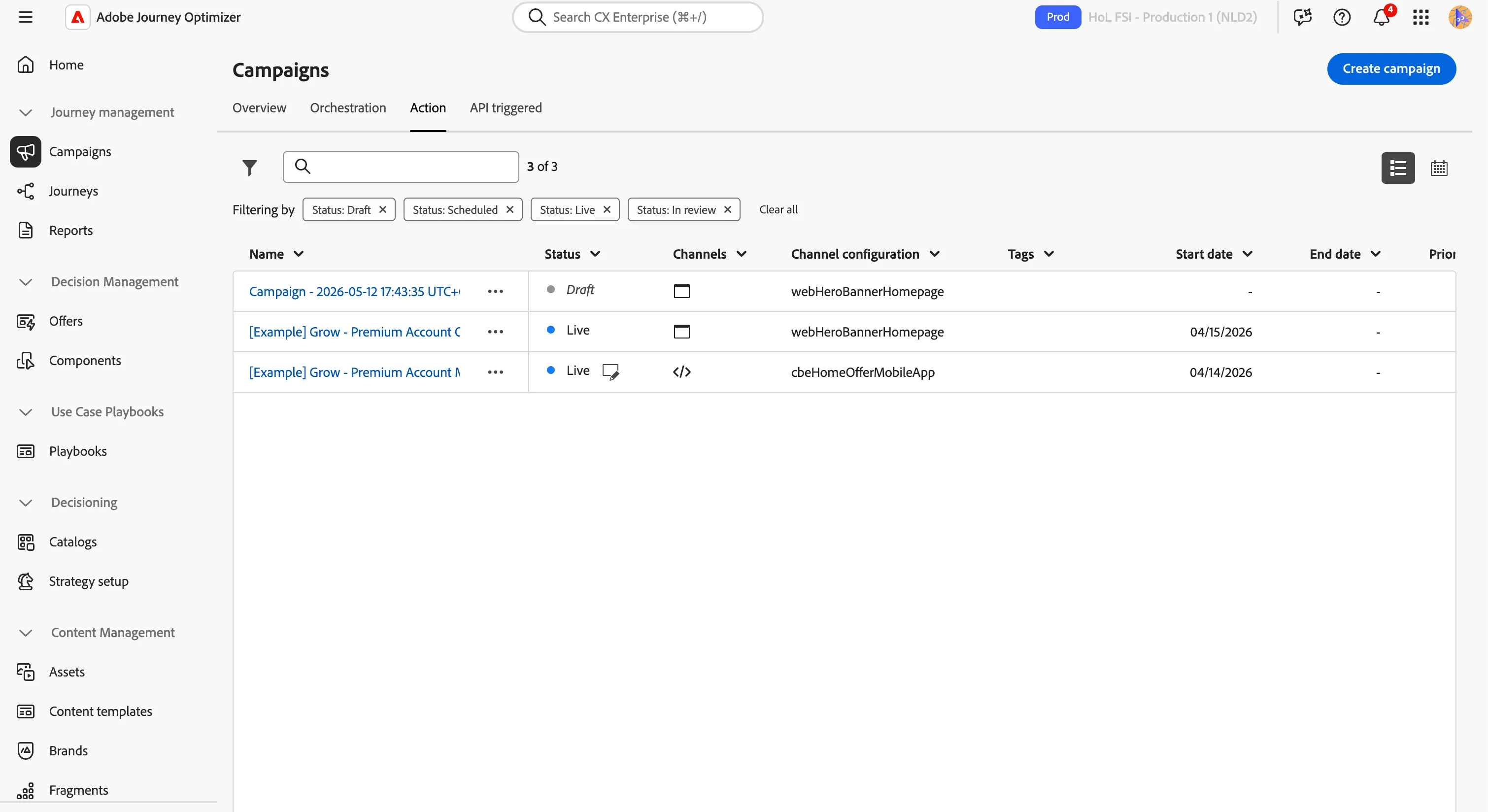
Task: Open Journeys in the sidebar
Action: pos(73,191)
